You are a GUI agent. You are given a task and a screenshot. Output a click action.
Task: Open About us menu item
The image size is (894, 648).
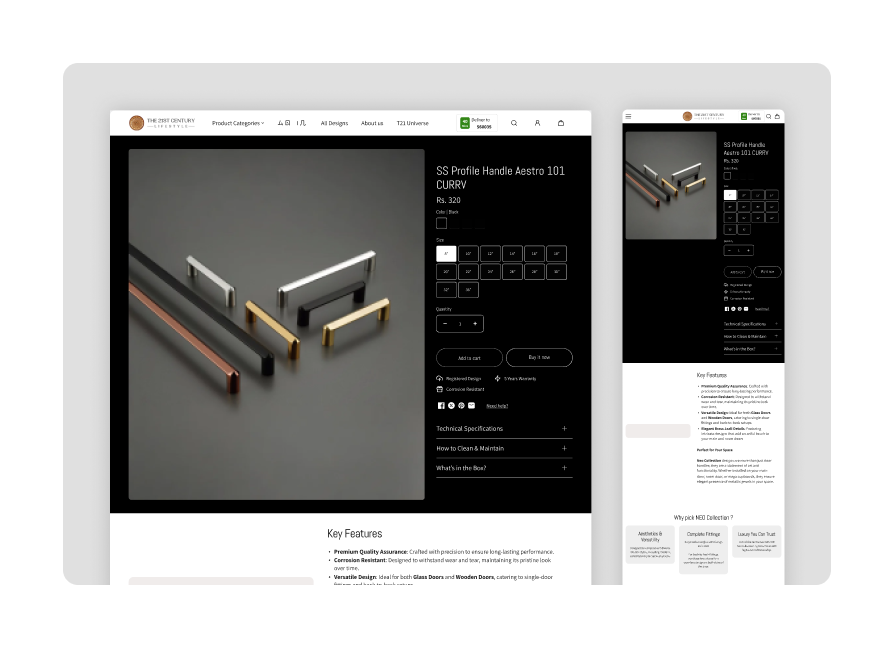click(x=372, y=123)
